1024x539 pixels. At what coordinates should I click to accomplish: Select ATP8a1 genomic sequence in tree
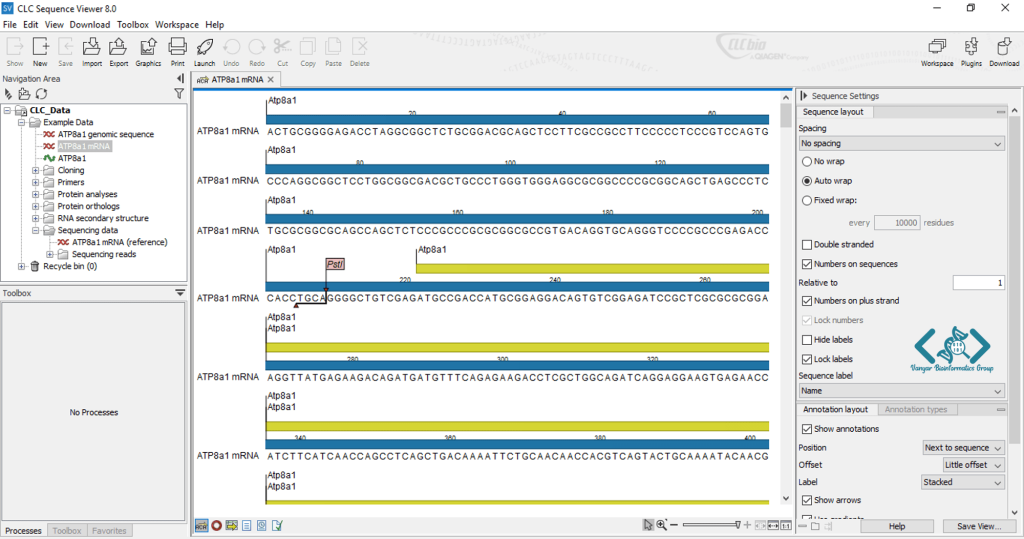coord(105,134)
